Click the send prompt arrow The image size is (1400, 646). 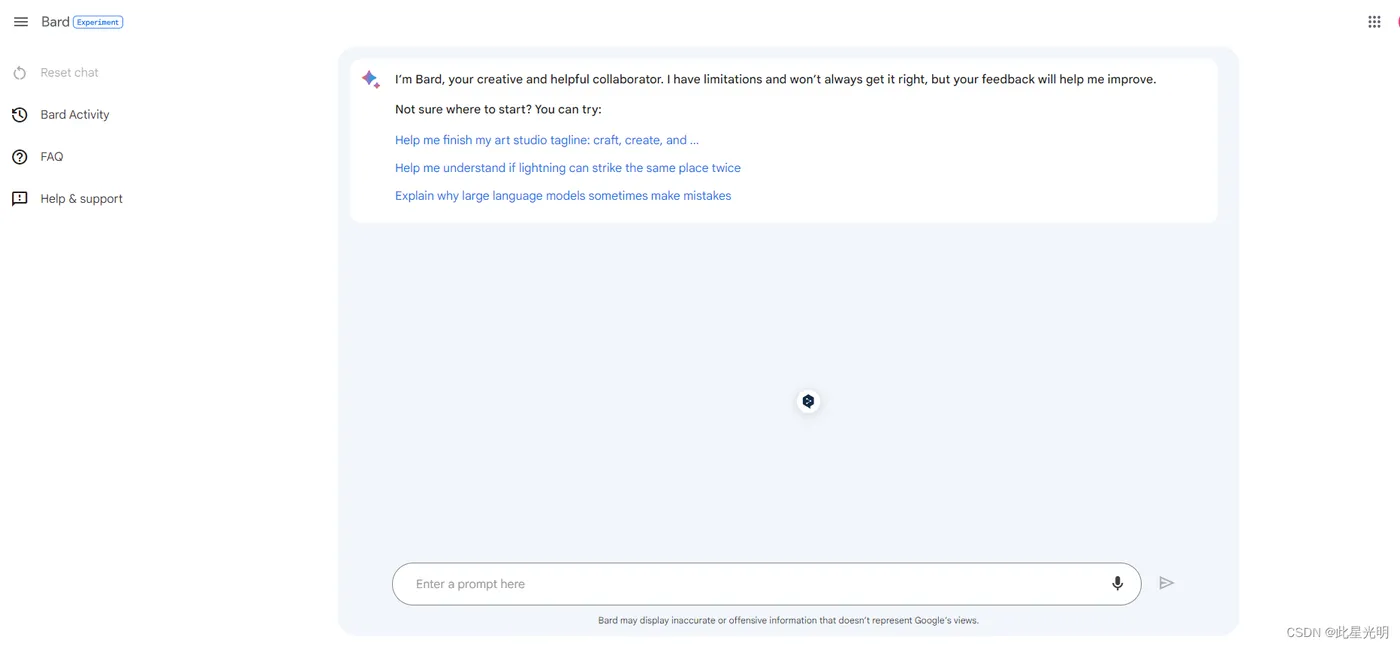coord(1166,583)
